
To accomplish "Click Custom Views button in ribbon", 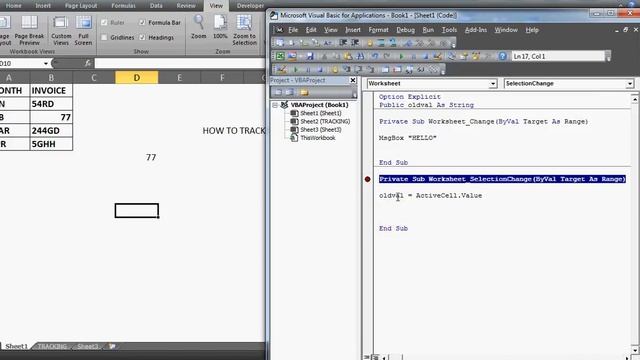I will tap(61, 31).
